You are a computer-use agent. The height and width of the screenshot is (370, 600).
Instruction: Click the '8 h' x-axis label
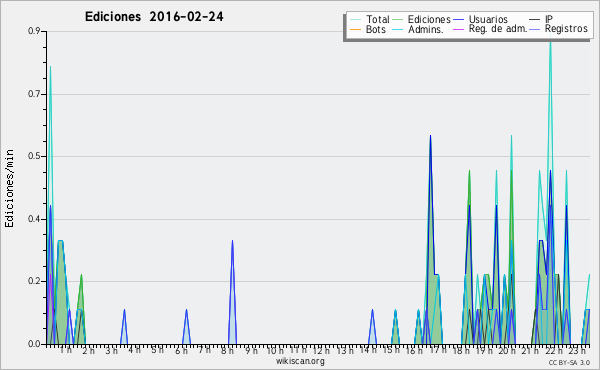click(227, 351)
